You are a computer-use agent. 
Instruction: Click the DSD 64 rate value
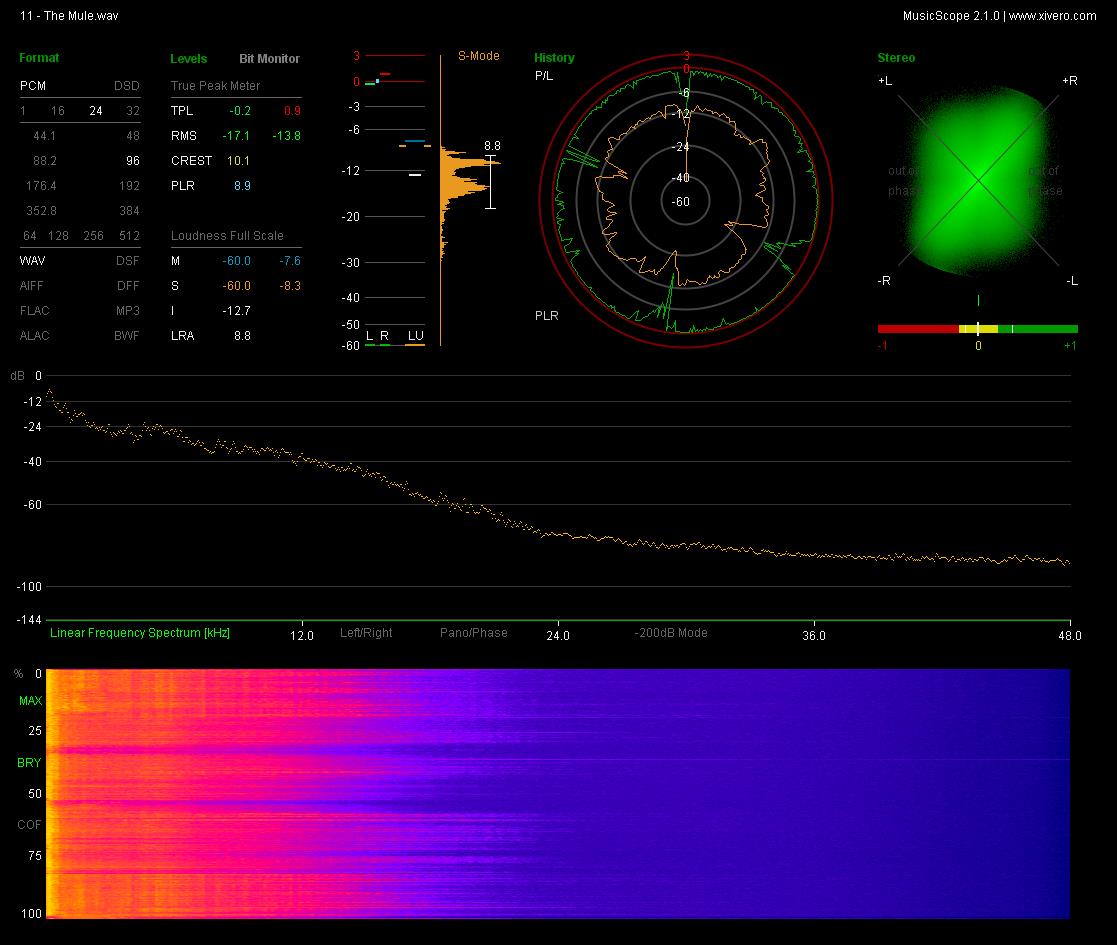(29, 235)
